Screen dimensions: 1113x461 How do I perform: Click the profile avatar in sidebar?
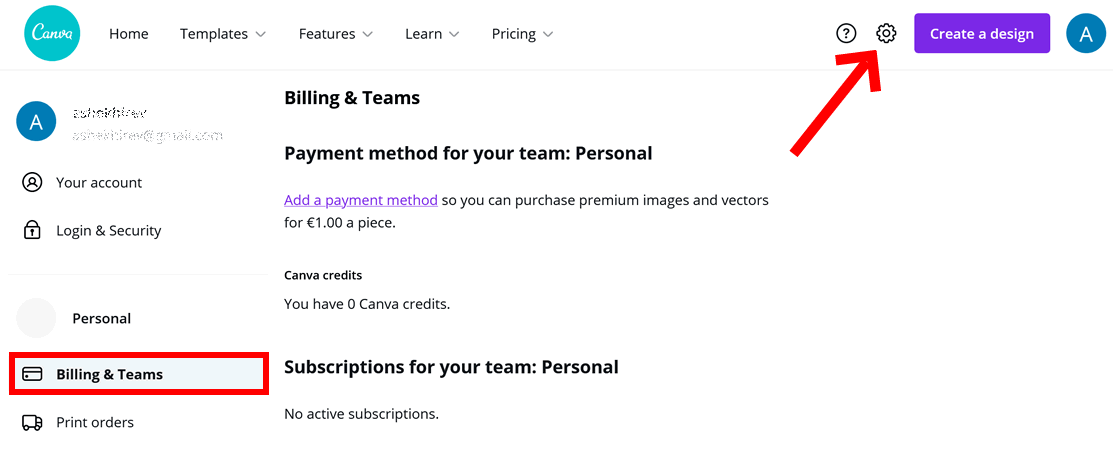coord(36,121)
